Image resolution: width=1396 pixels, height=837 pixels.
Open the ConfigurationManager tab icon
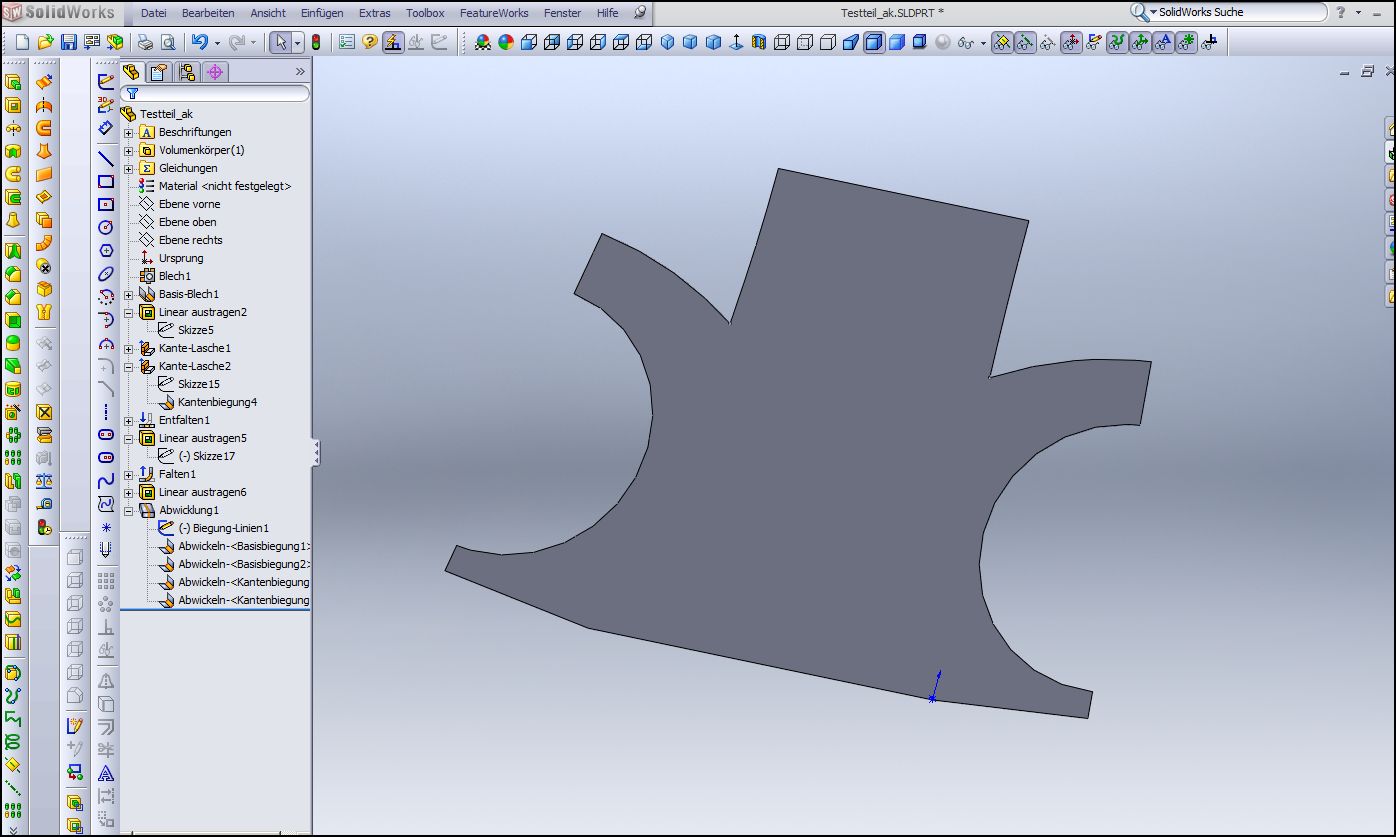pos(186,72)
